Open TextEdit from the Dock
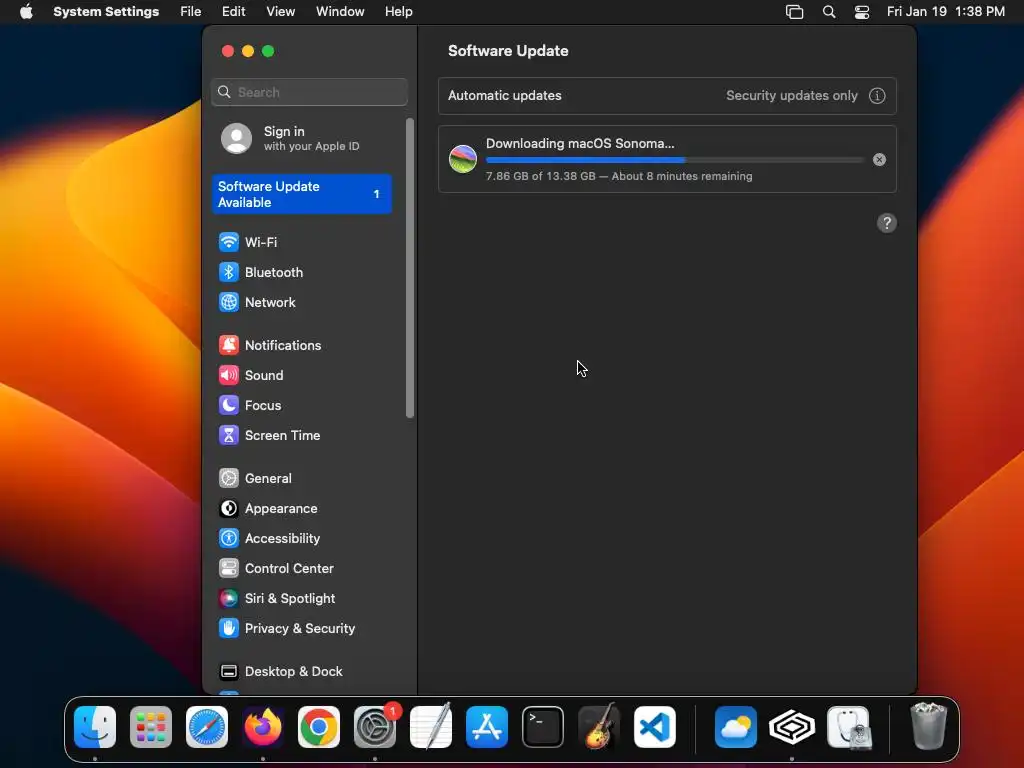Viewport: 1024px width, 768px height. click(431, 727)
